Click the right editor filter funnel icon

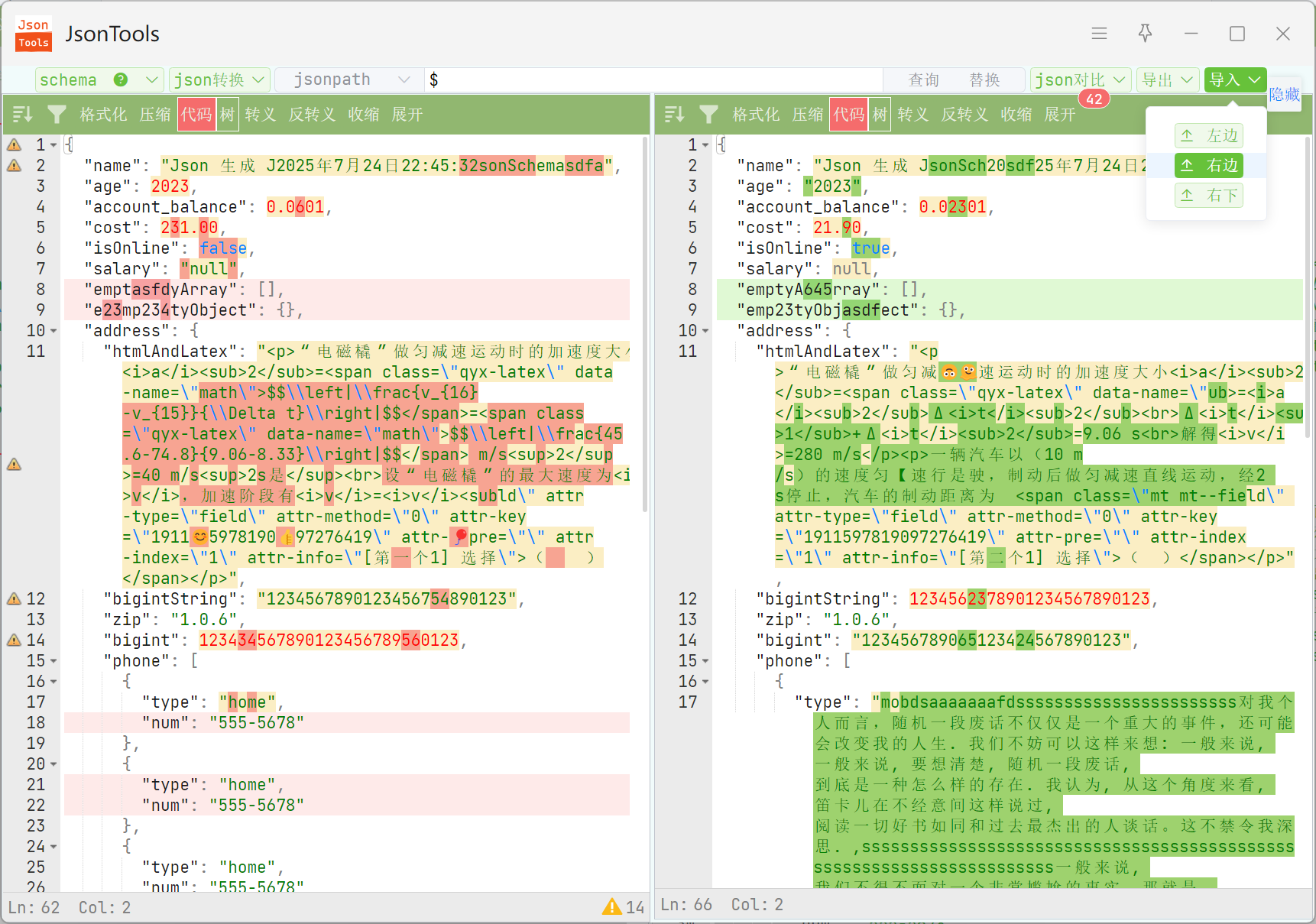click(x=709, y=115)
